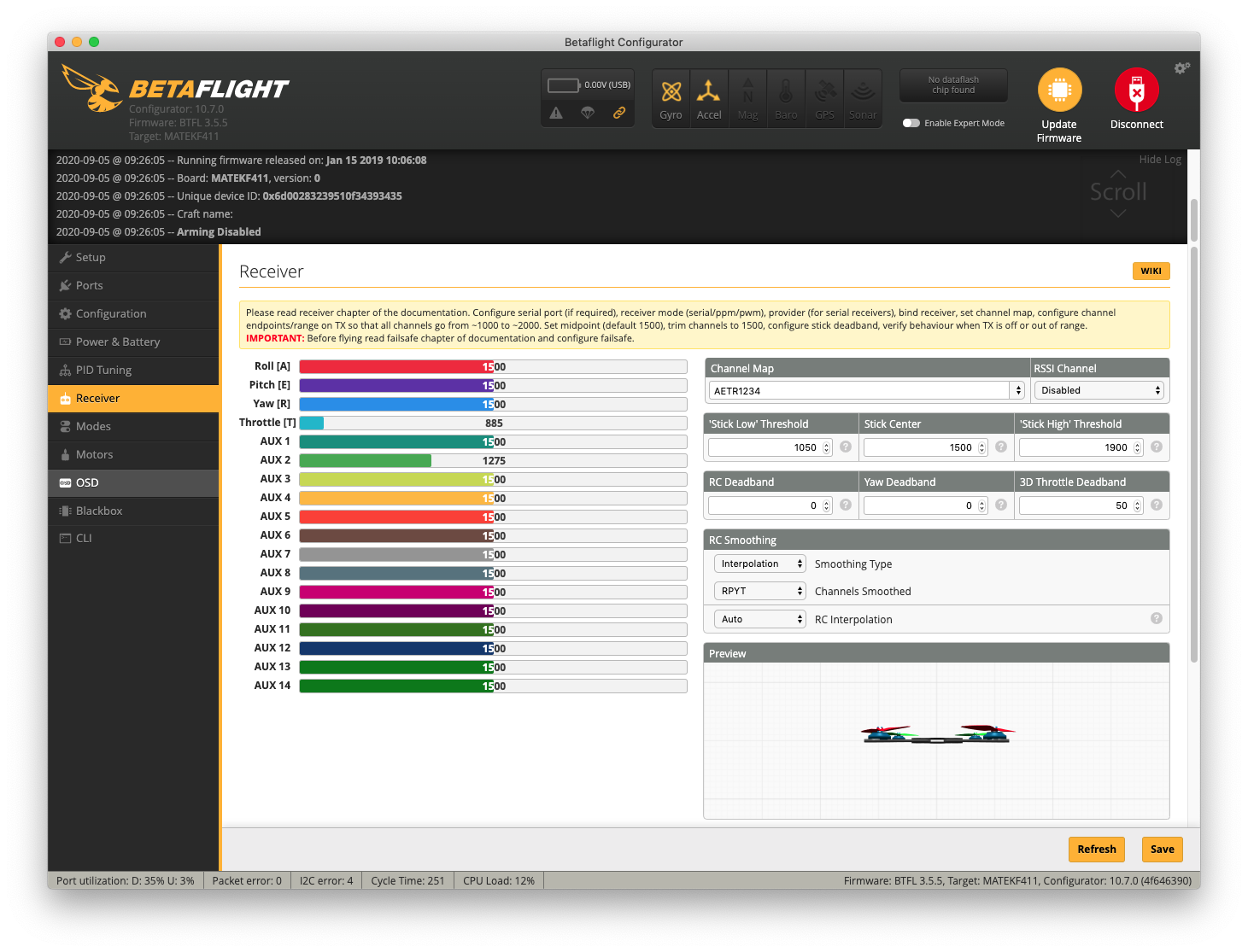Click the Refresh button

[x=1097, y=849]
